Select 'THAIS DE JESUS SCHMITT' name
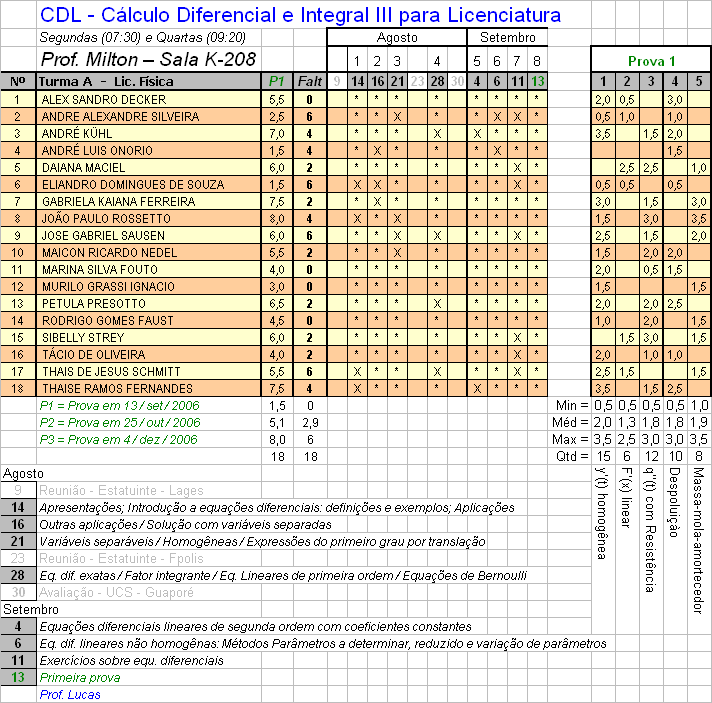The height and width of the screenshot is (703, 712). coord(111,372)
